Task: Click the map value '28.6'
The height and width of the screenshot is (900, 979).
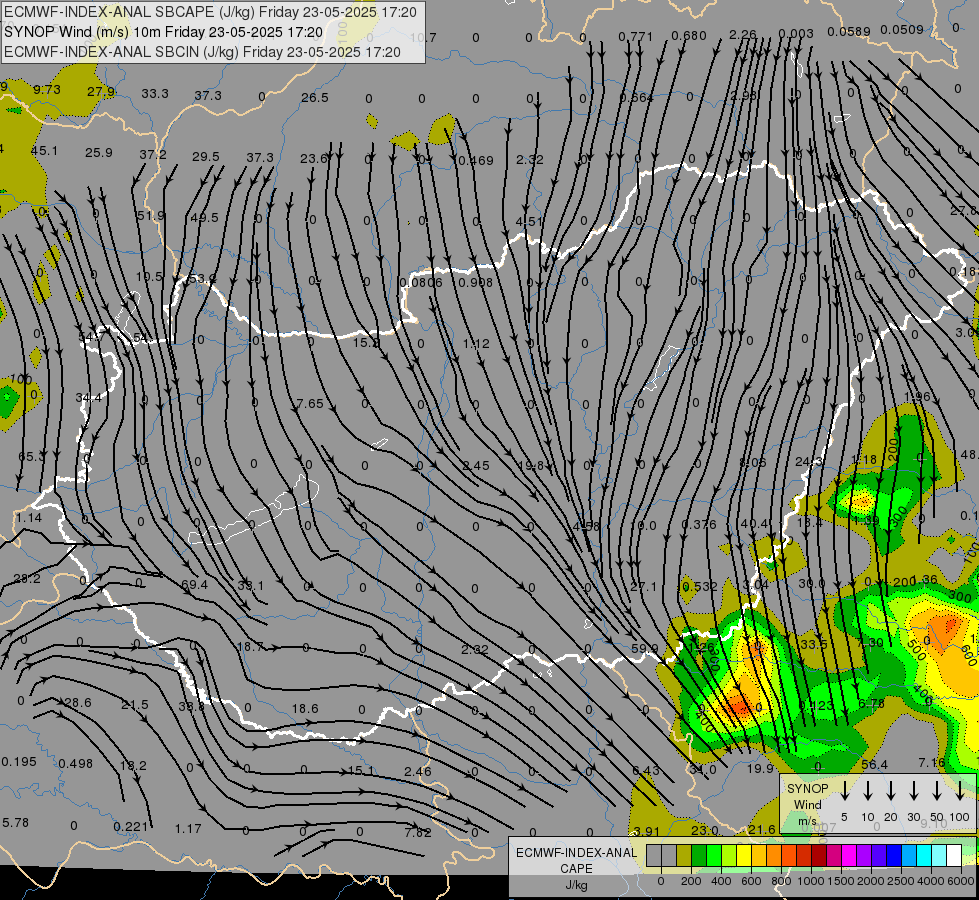Action: [x=78, y=703]
